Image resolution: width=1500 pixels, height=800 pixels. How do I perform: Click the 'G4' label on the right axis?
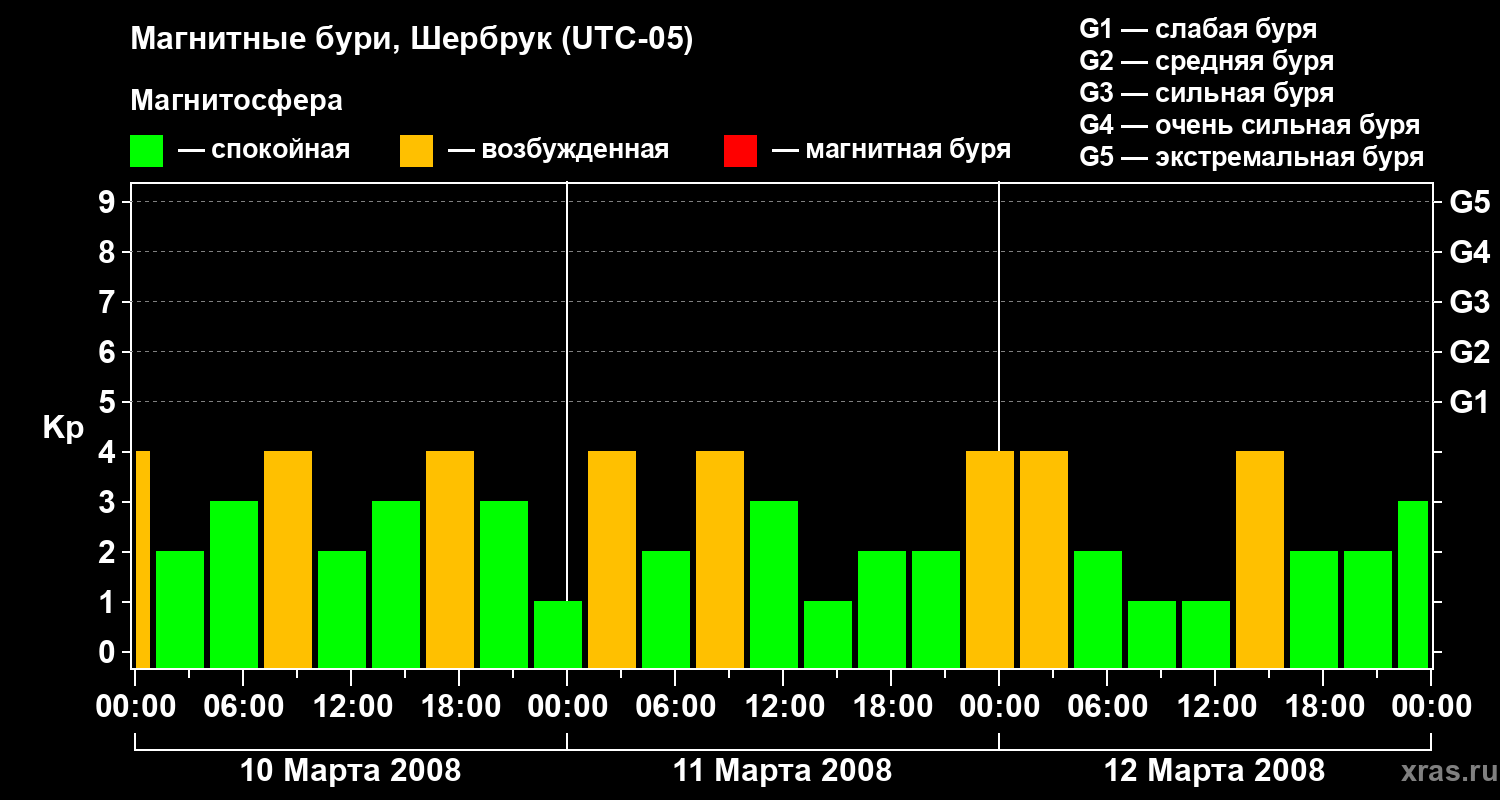1469,252
